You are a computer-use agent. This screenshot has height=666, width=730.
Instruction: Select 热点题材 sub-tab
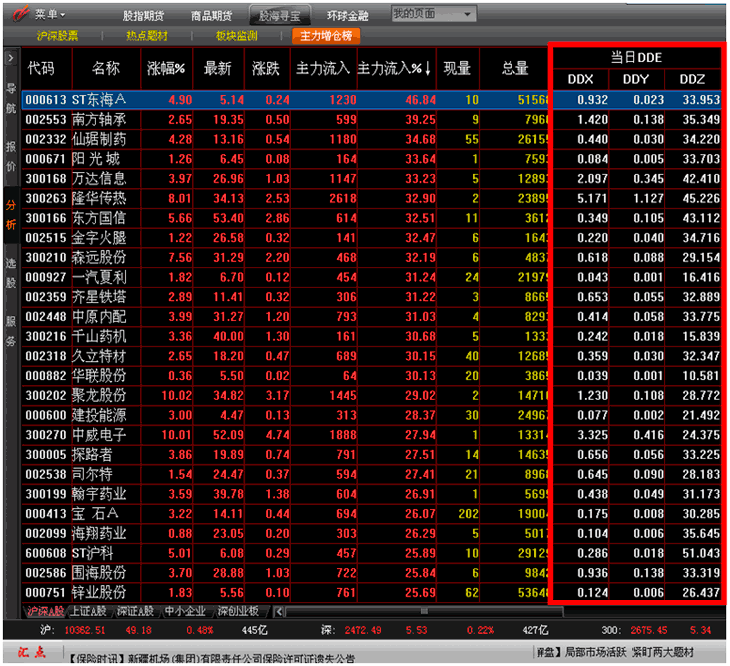pyautogui.click(x=147, y=36)
